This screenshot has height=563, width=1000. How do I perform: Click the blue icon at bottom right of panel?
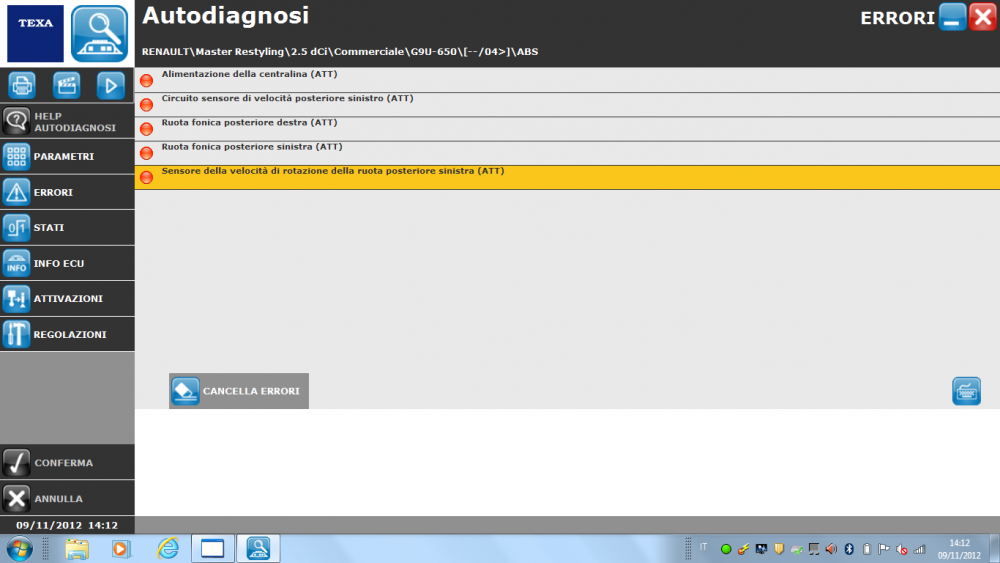[966, 391]
